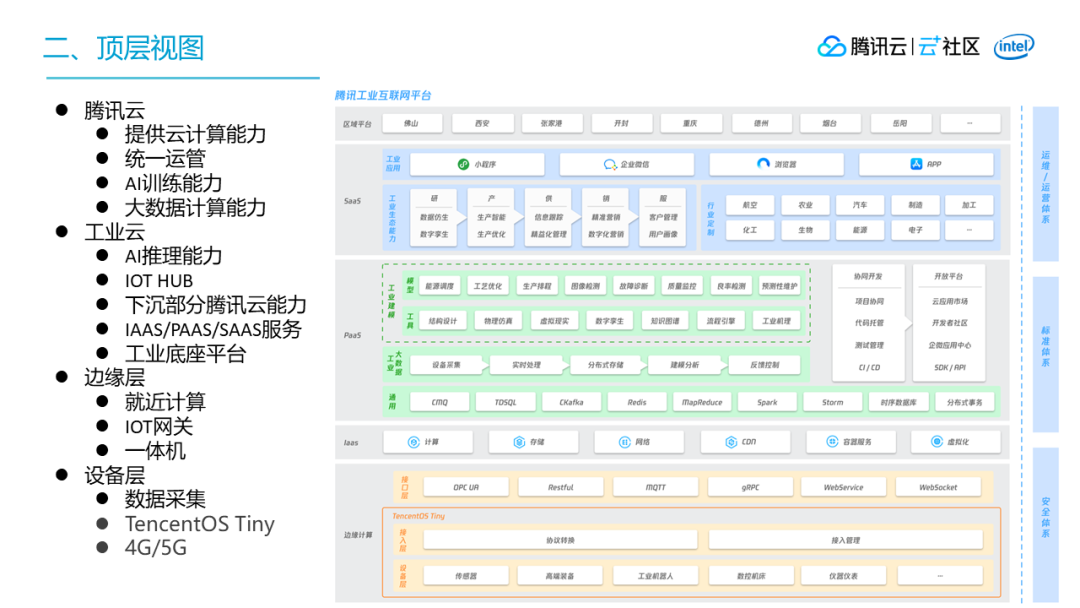This screenshot has height=608, width=1080.
Task: Click the Tencent Cloud logo icon
Action: 831,46
